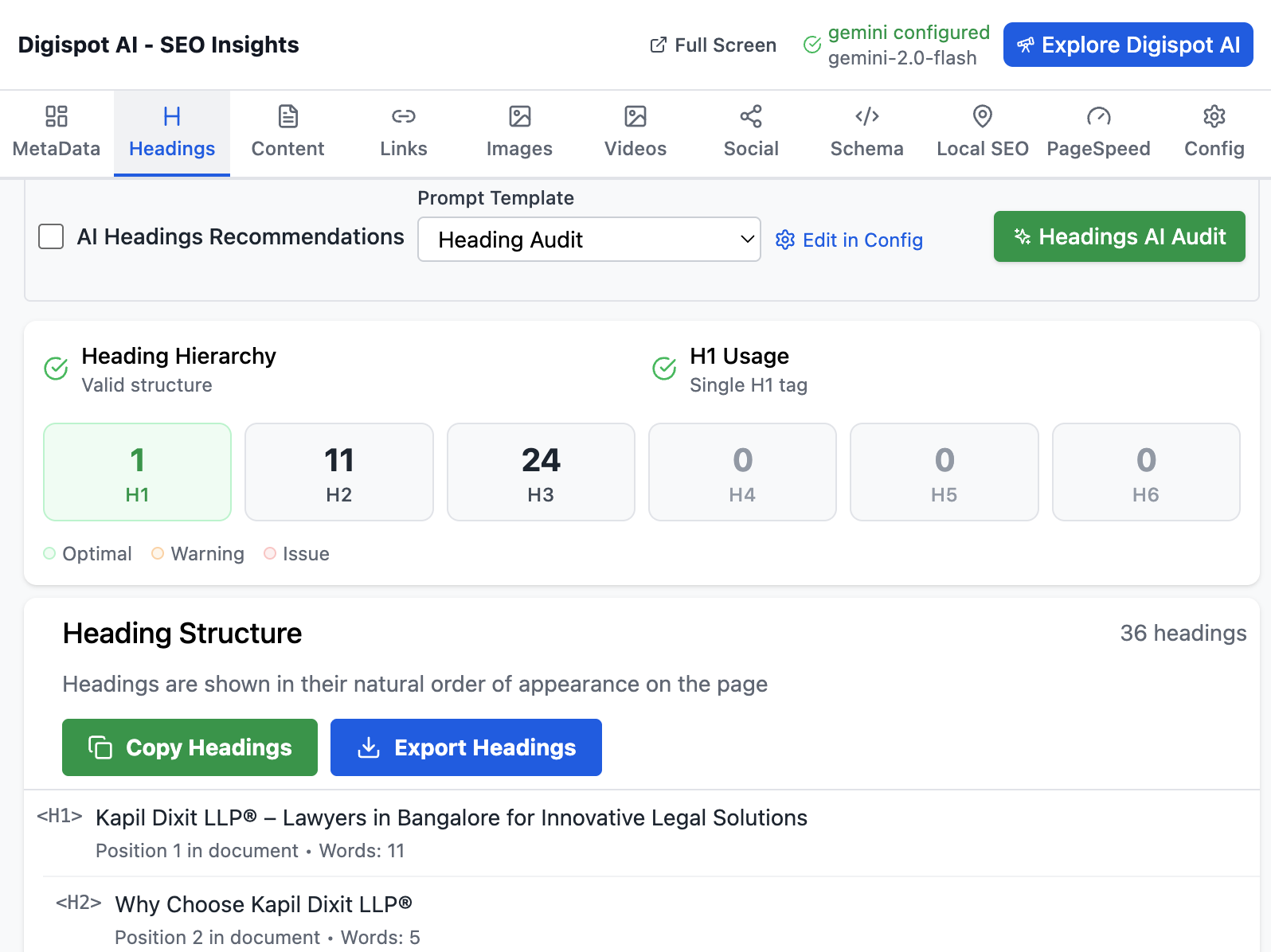Screen dimensions: 1271x952
Task: Open the Config tab
Action: [1214, 133]
